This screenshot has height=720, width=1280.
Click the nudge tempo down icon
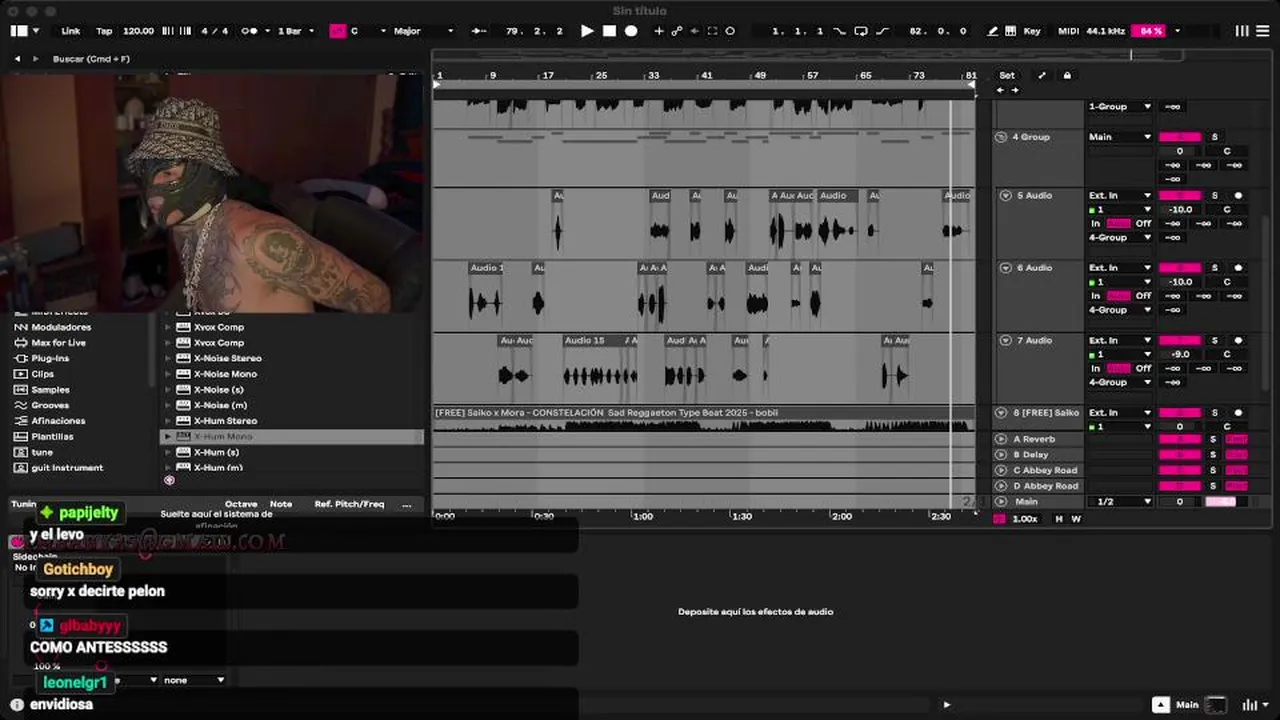[x=168, y=31]
